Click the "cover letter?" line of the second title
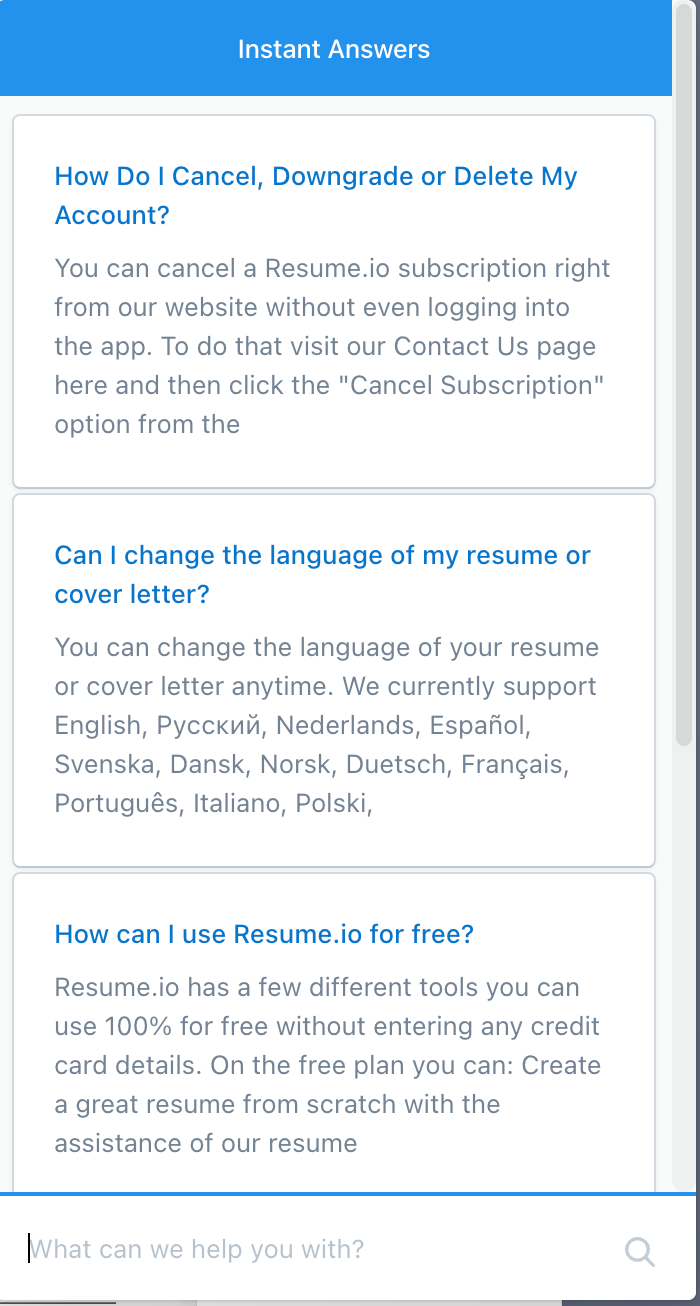 pyautogui.click(x=132, y=594)
